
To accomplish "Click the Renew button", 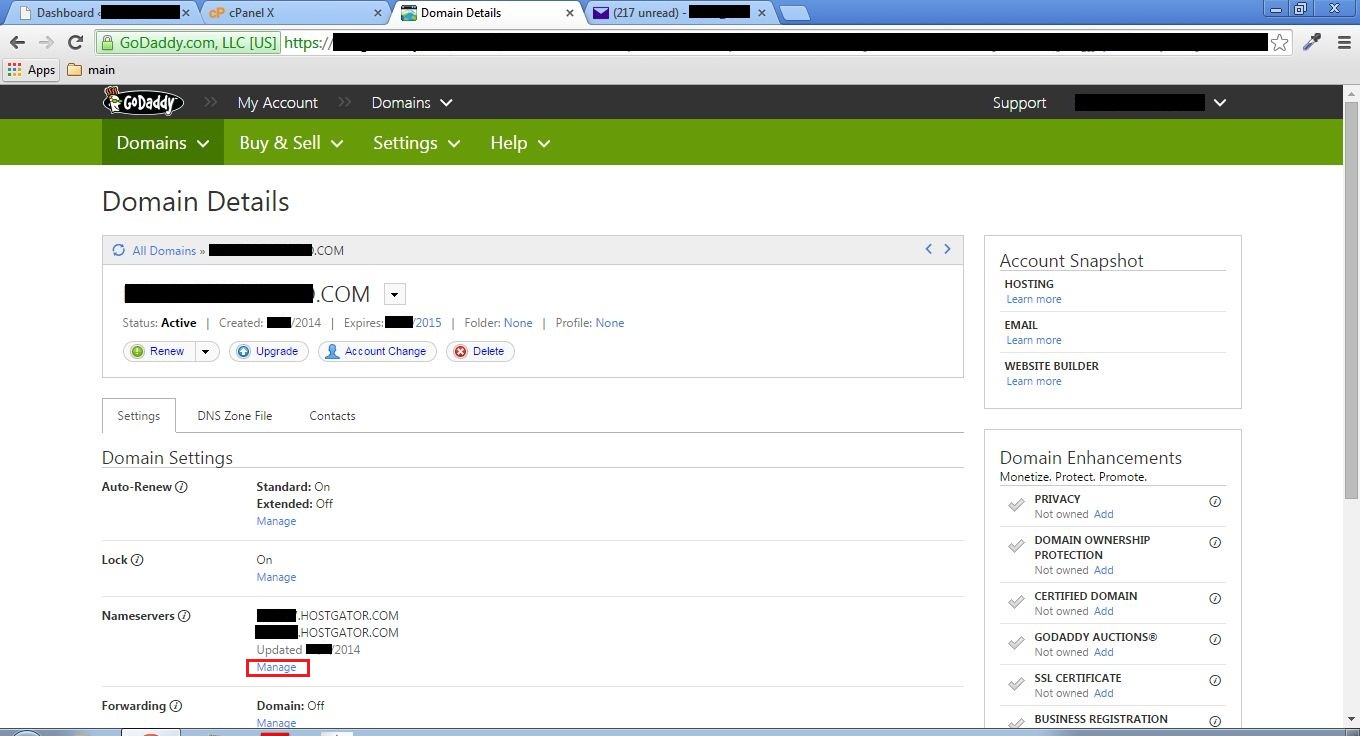I will 160,351.
